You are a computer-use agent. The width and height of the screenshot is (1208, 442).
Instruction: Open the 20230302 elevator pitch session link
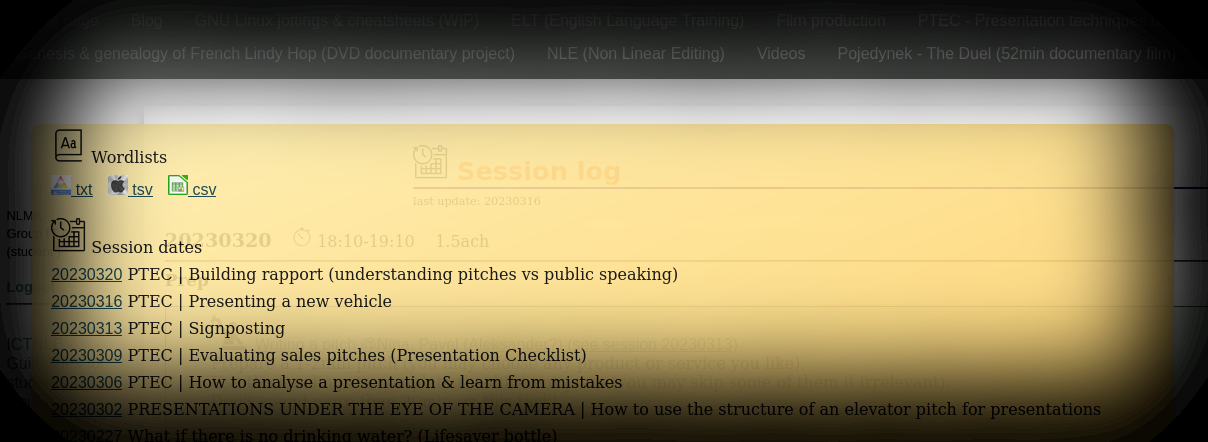pyautogui.click(x=87, y=410)
